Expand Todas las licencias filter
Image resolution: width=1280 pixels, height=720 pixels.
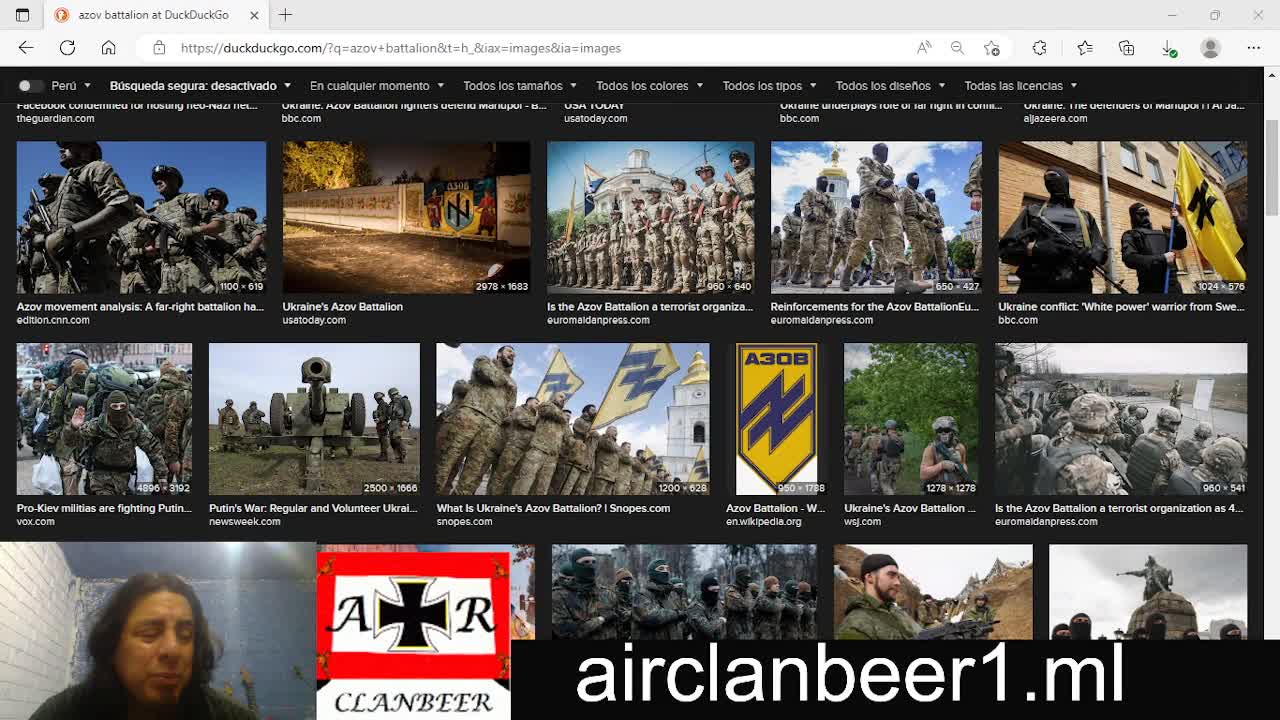(x=1020, y=86)
